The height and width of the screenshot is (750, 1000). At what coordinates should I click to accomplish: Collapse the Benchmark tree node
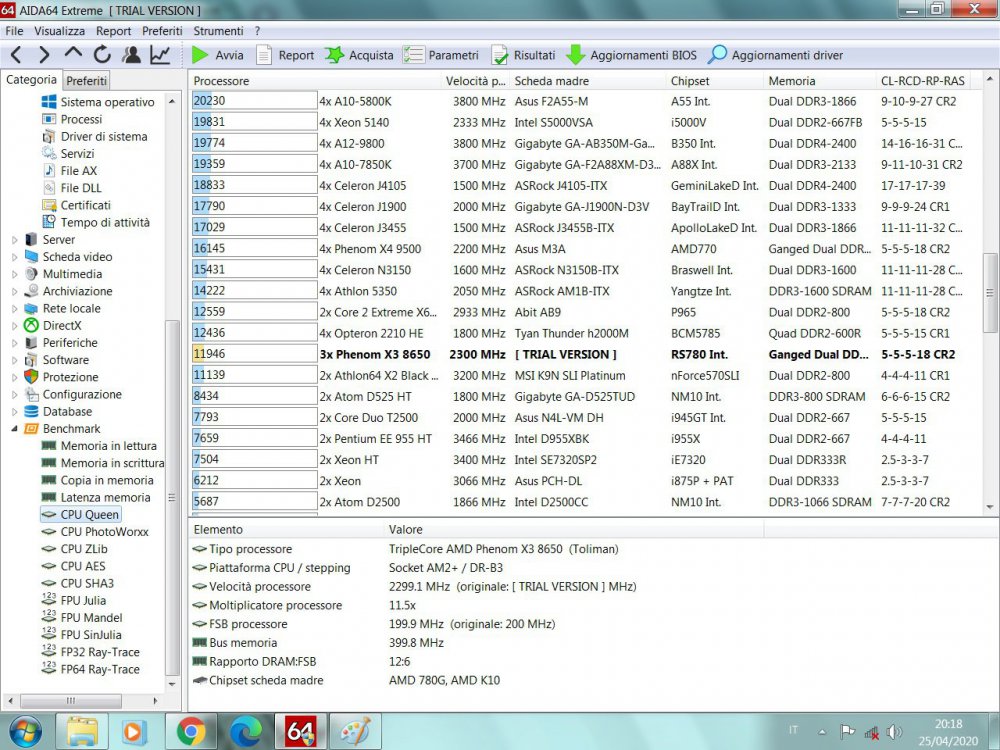pos(15,429)
